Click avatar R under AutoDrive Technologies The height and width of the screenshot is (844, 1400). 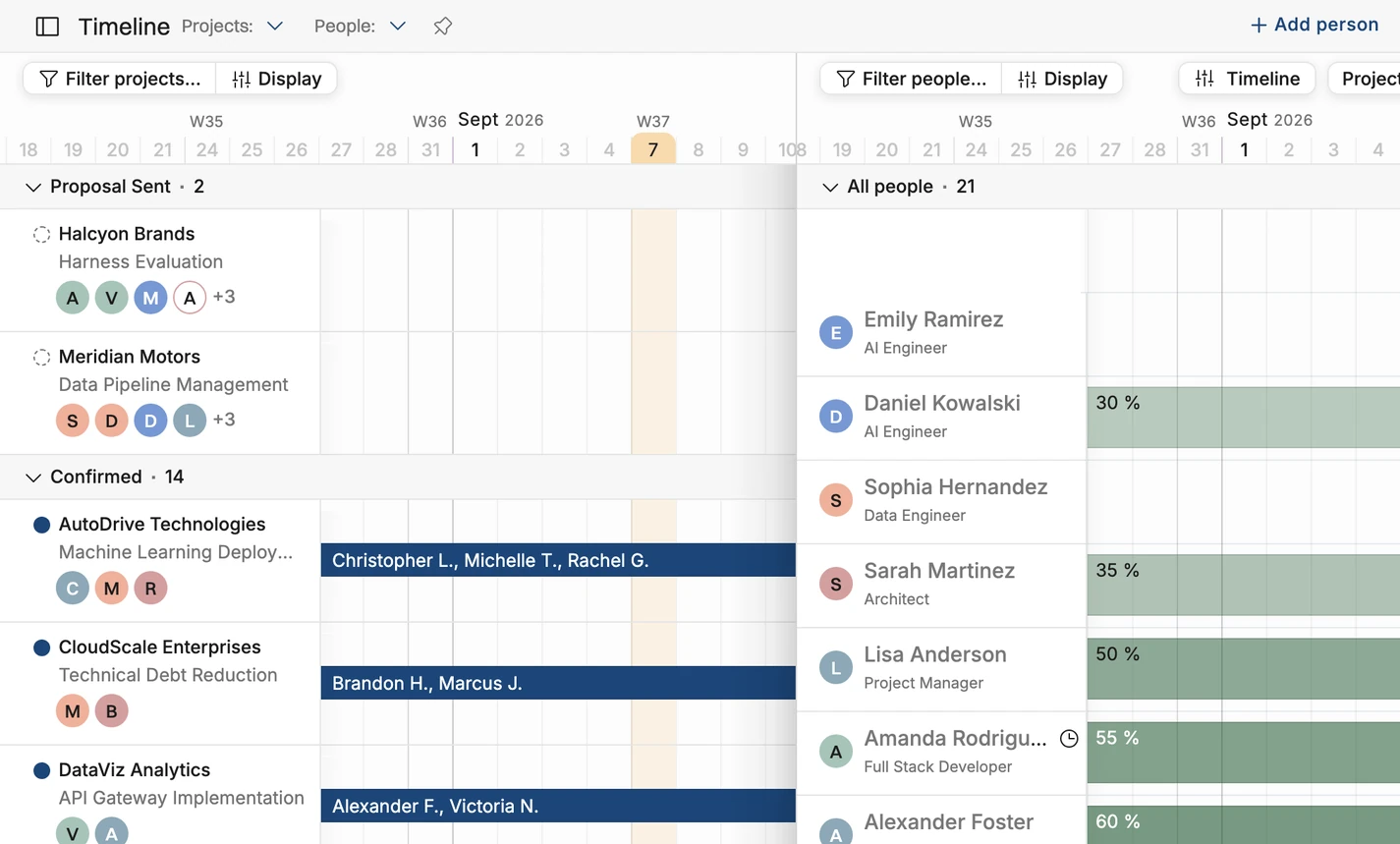pyautogui.click(x=150, y=589)
